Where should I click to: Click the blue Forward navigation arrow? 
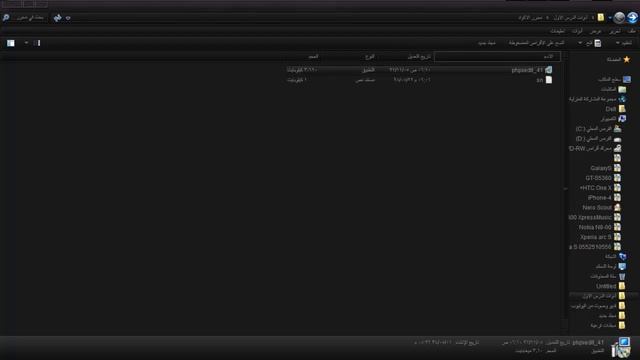coord(632,18)
